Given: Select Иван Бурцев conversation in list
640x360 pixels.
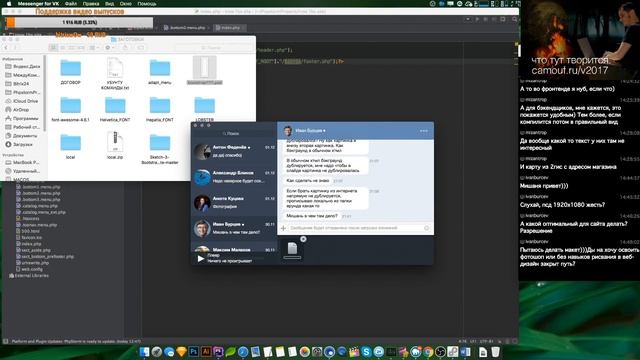Looking at the screenshot, I should click(x=234, y=228).
